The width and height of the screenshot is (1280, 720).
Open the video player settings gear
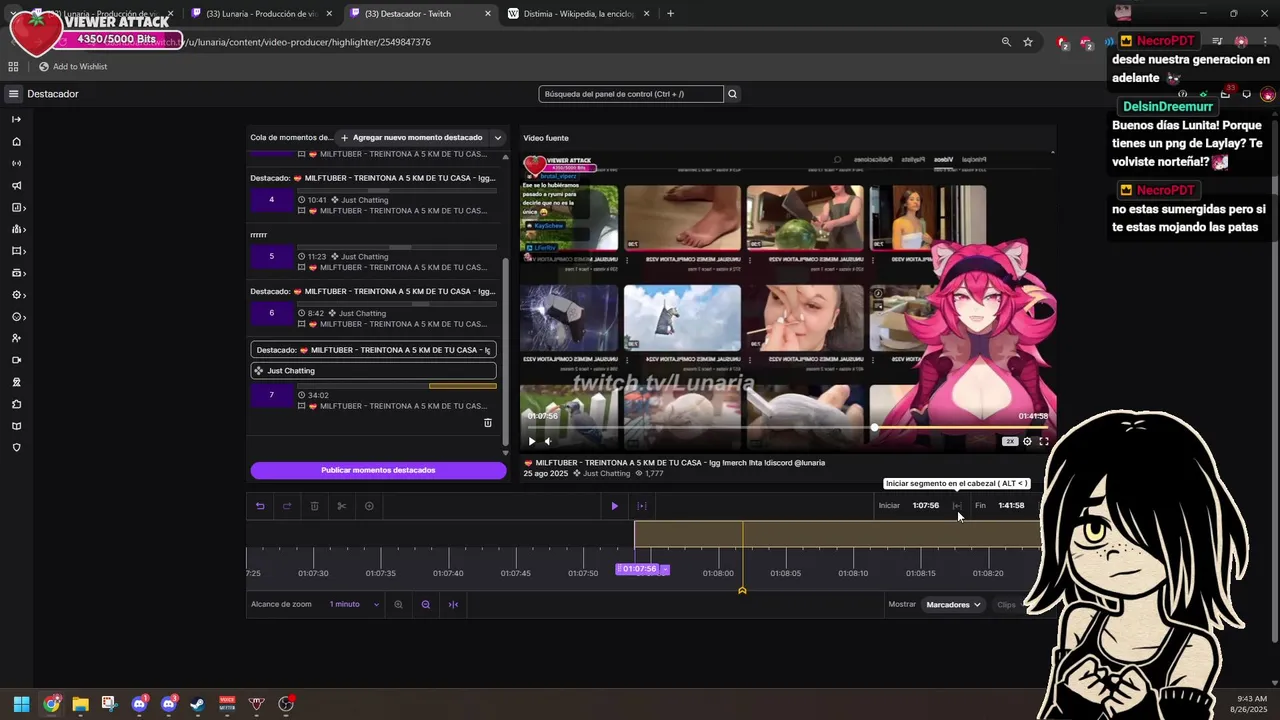[x=1027, y=441]
